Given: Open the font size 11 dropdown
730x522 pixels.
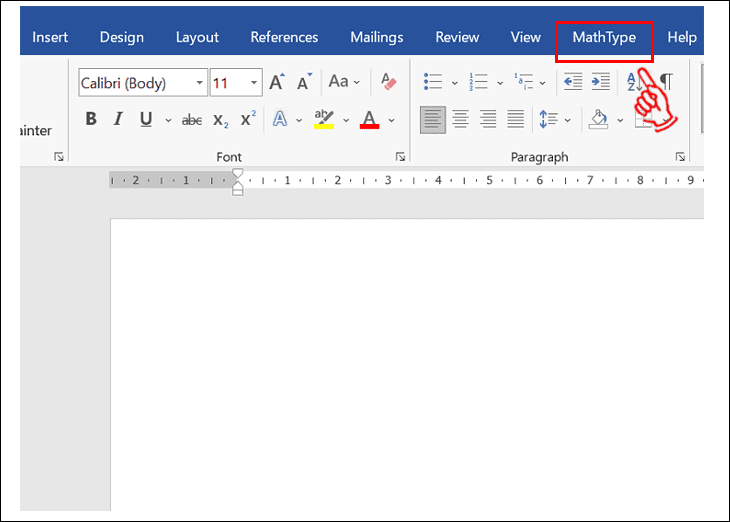Looking at the screenshot, I should pyautogui.click(x=254, y=83).
